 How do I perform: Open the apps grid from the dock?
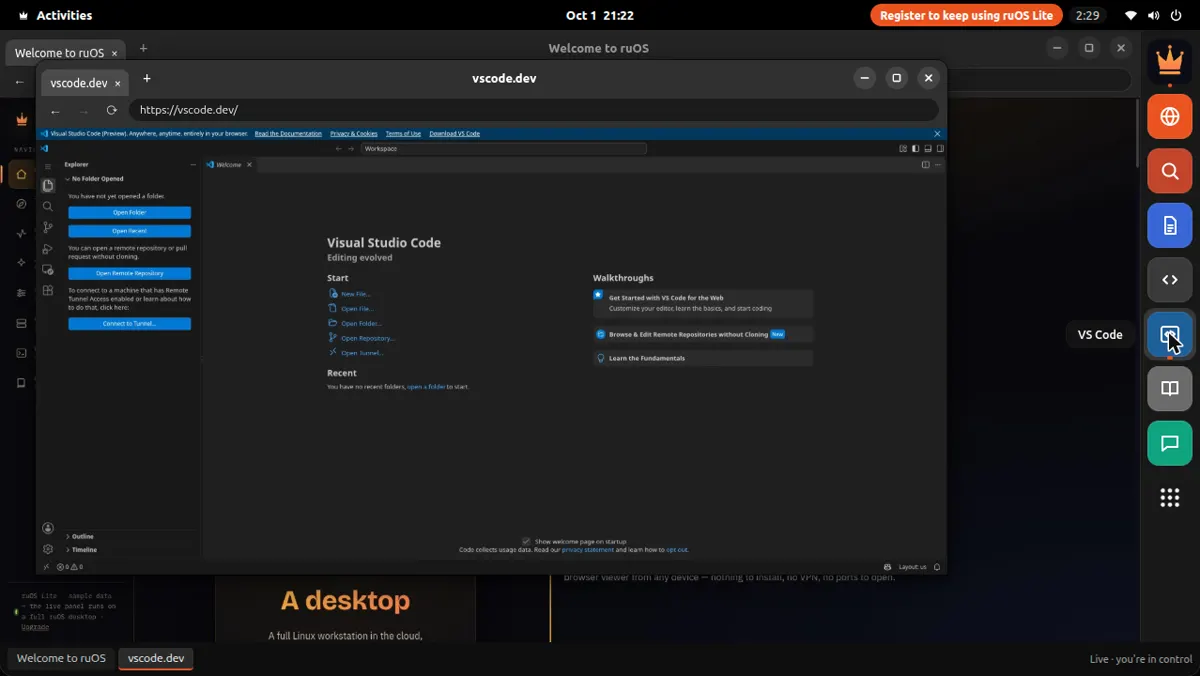coord(1169,498)
